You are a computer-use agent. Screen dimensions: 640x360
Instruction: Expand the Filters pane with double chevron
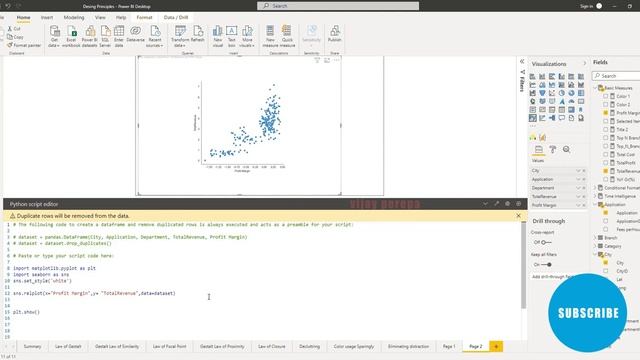point(522,62)
